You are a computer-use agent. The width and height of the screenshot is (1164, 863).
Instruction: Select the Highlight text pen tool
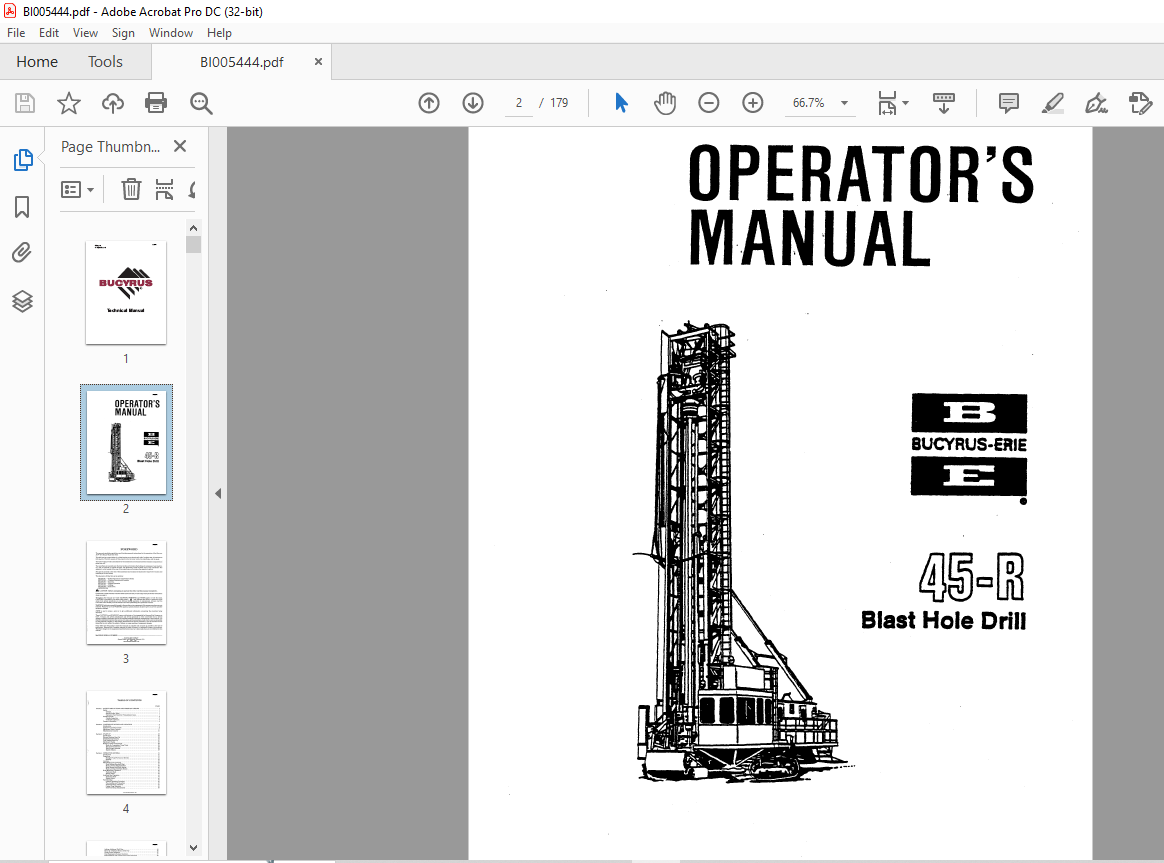pyautogui.click(x=1053, y=103)
